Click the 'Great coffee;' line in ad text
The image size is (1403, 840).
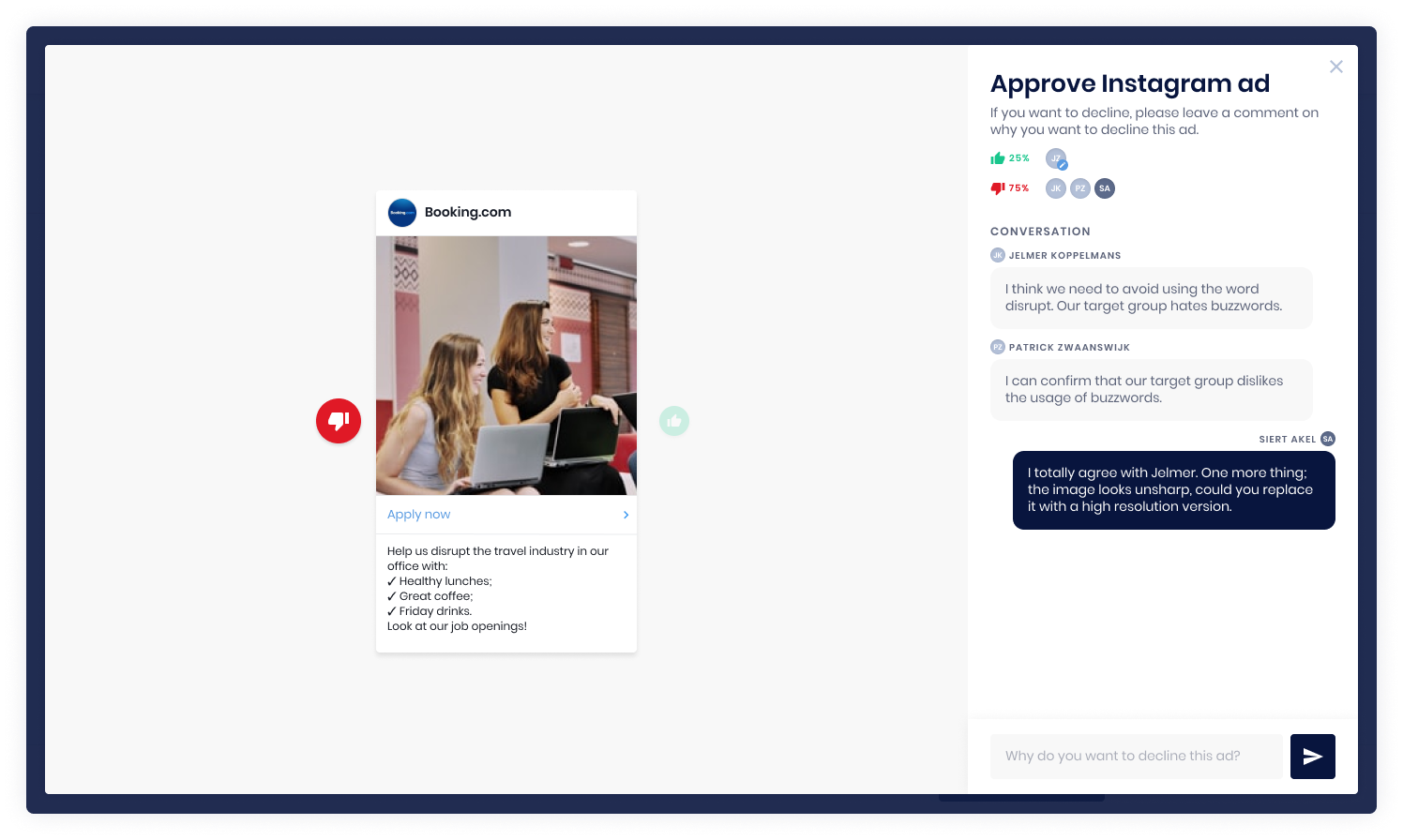[430, 596]
